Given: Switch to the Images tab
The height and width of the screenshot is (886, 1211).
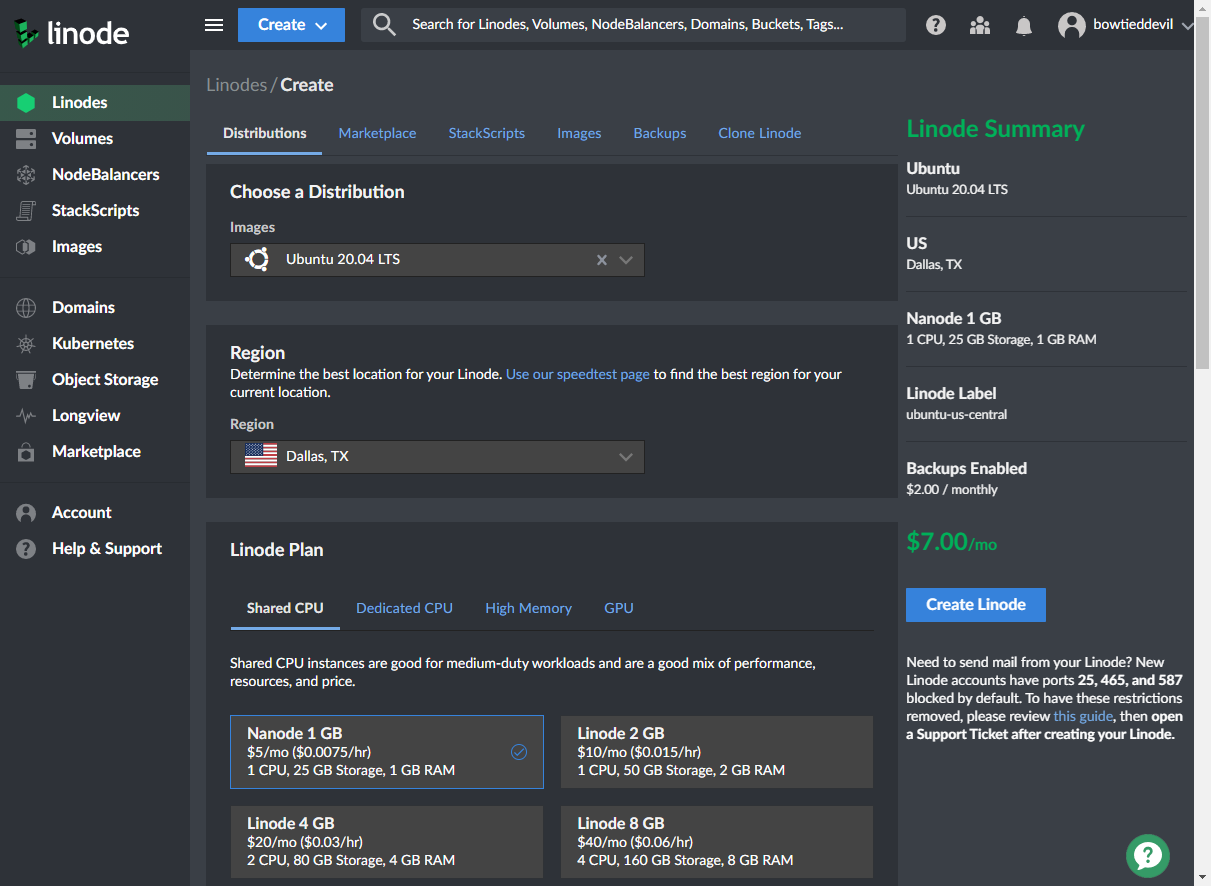Looking at the screenshot, I should coord(579,133).
